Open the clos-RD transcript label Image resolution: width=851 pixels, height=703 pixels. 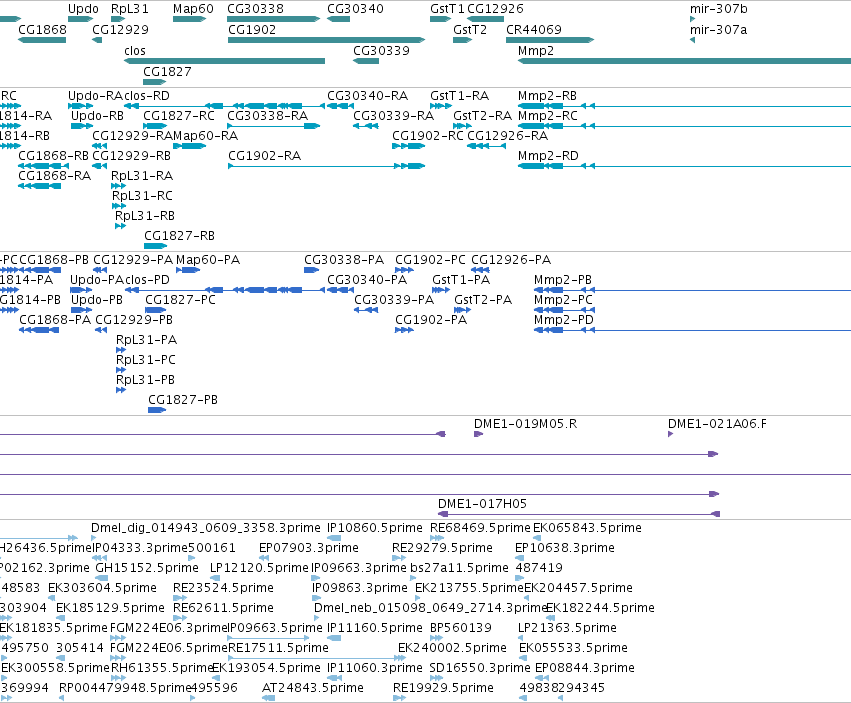[147, 96]
